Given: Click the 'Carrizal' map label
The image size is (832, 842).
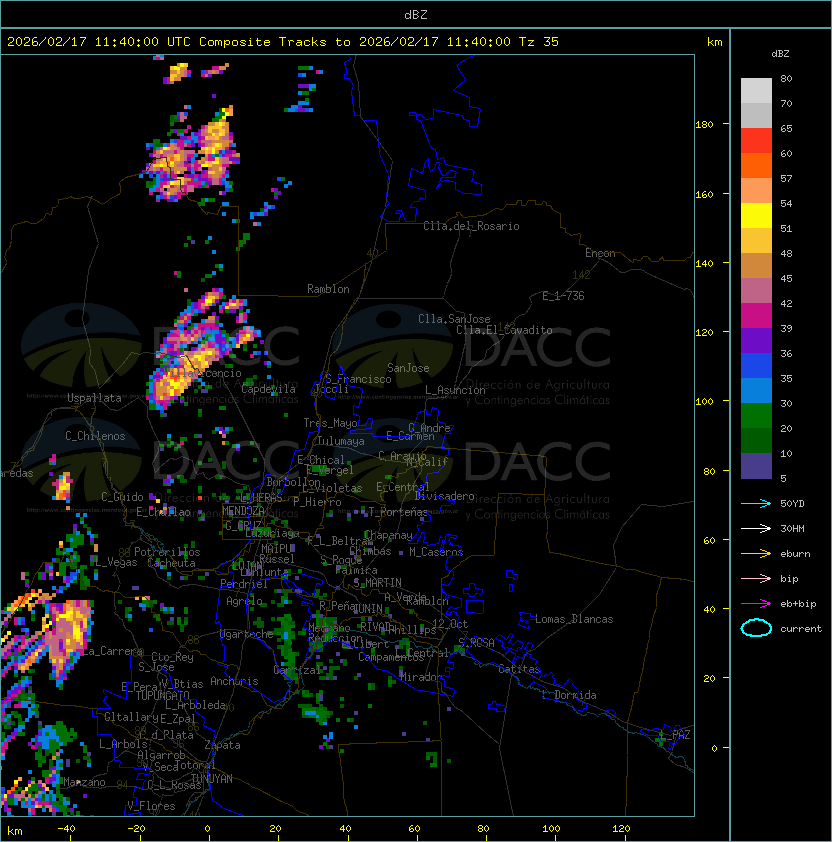Looking at the screenshot, I should (297, 670).
